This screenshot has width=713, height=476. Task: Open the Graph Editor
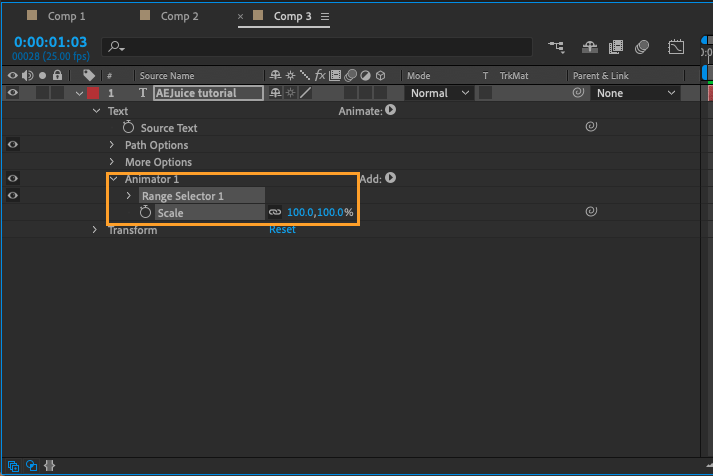tap(676, 47)
